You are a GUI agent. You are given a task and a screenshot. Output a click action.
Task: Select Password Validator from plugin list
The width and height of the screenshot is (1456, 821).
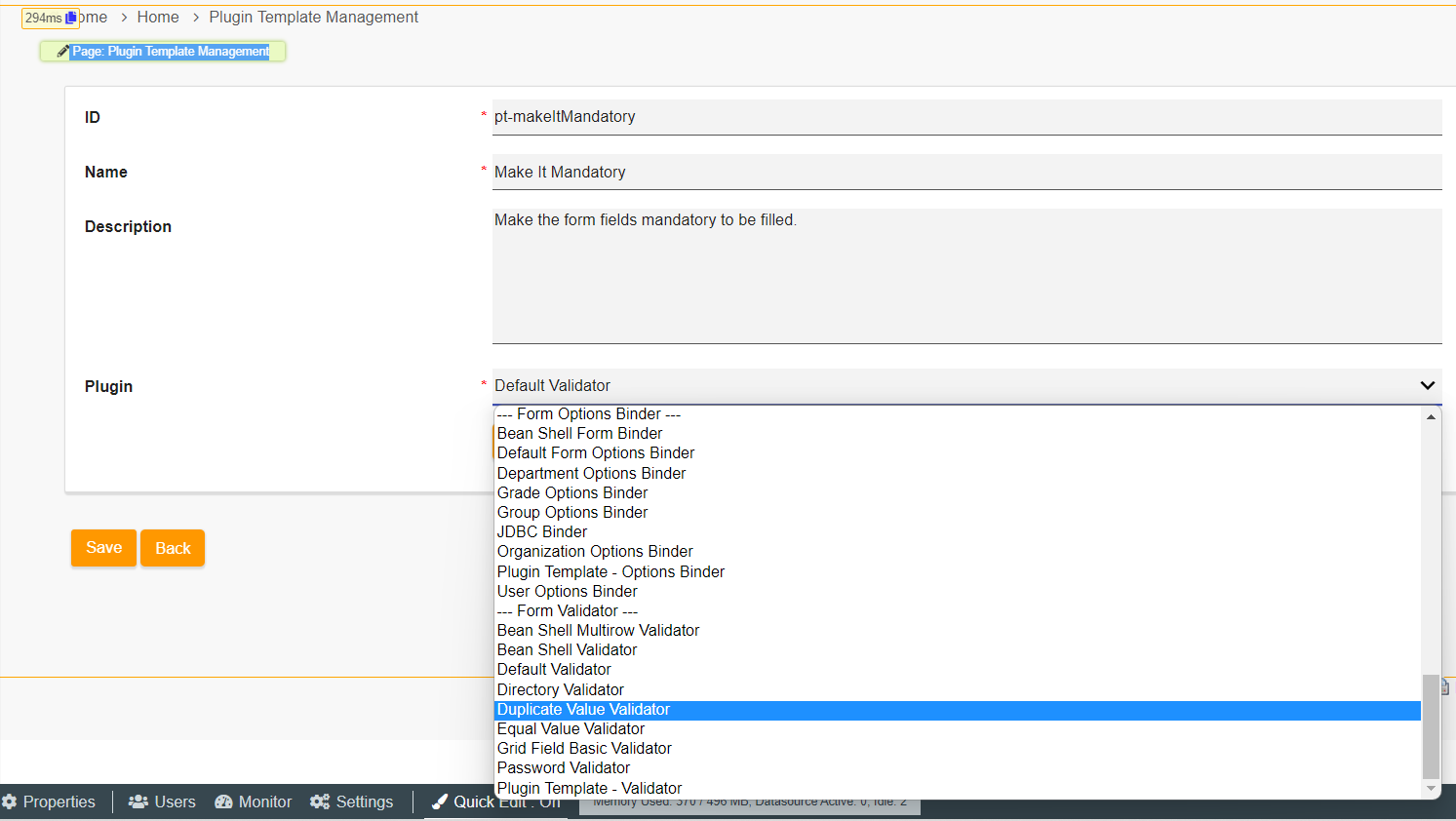(x=563, y=768)
